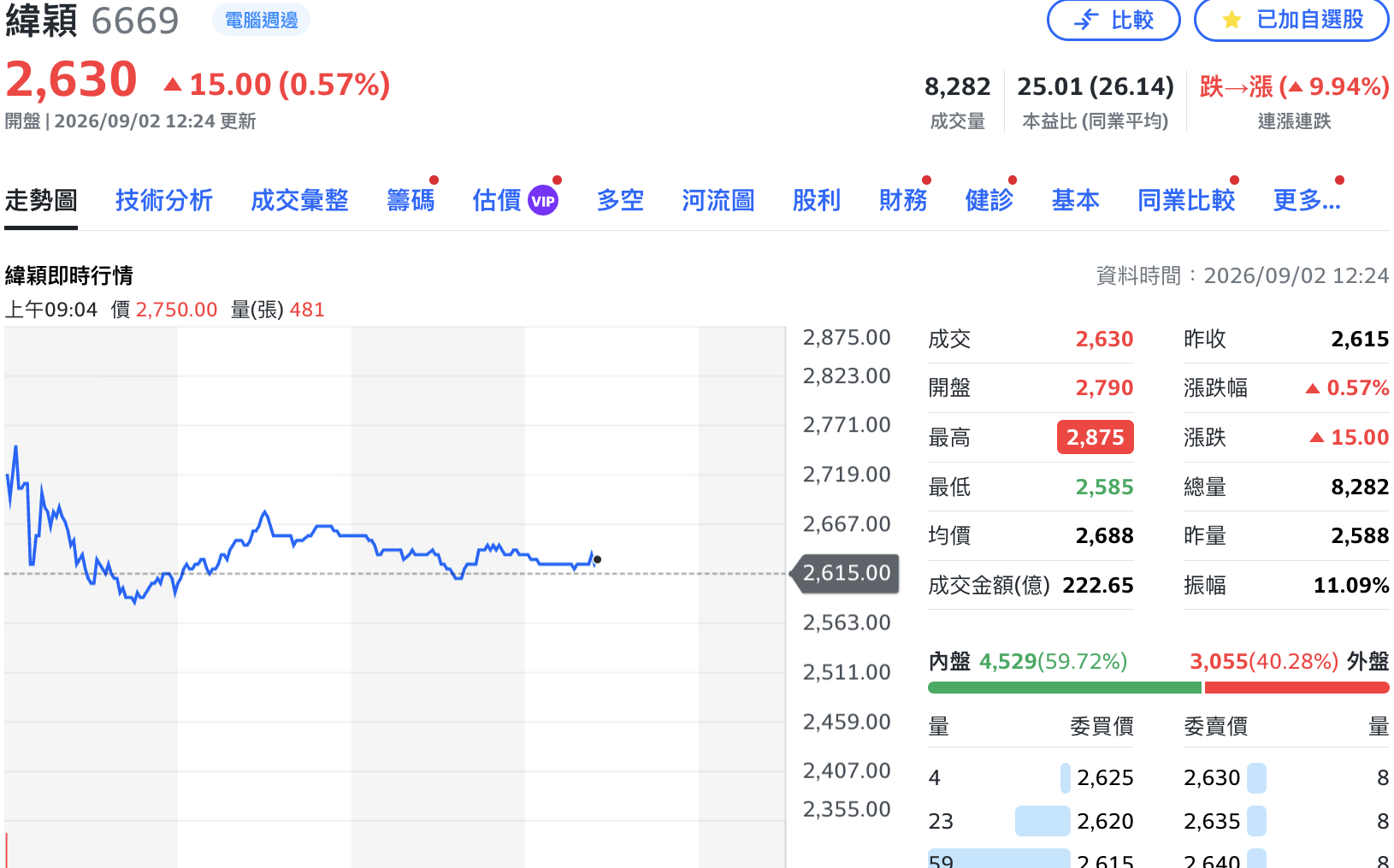Click the header 成交量 8,282 figure
The image size is (1394, 868).
coord(957,86)
